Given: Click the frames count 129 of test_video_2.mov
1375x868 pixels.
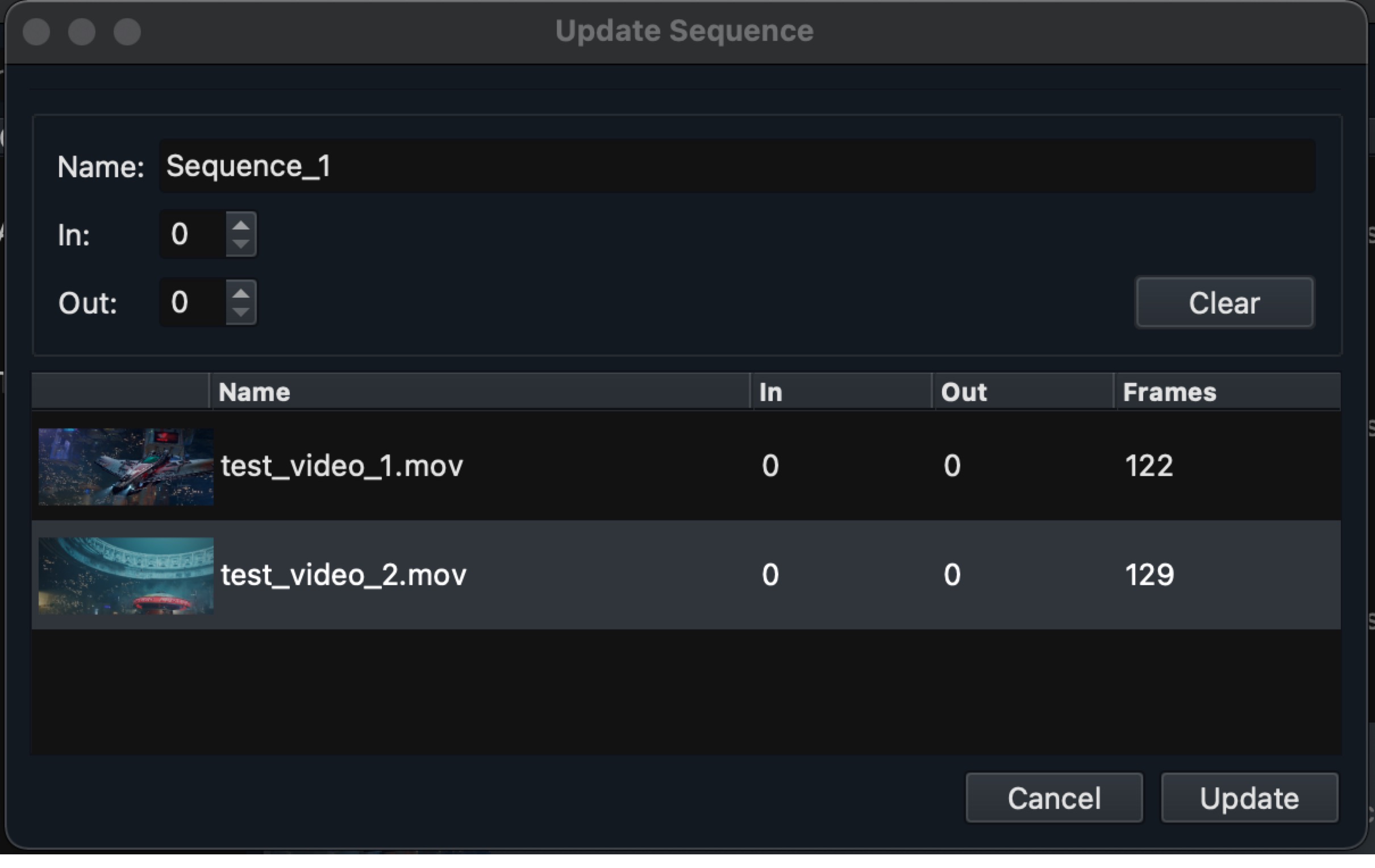Looking at the screenshot, I should pos(1149,574).
